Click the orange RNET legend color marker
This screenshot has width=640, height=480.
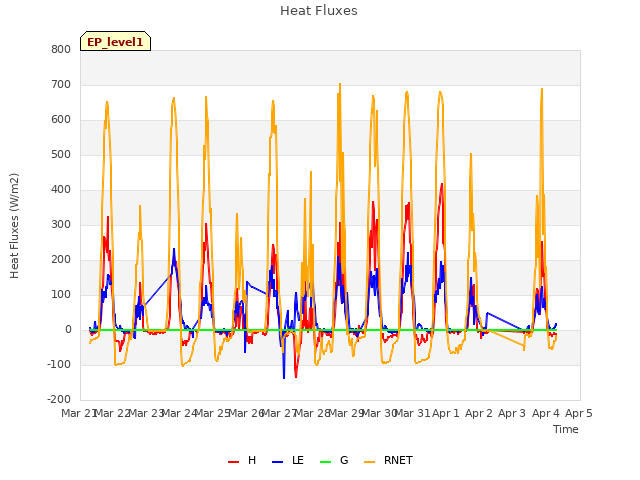(369, 462)
